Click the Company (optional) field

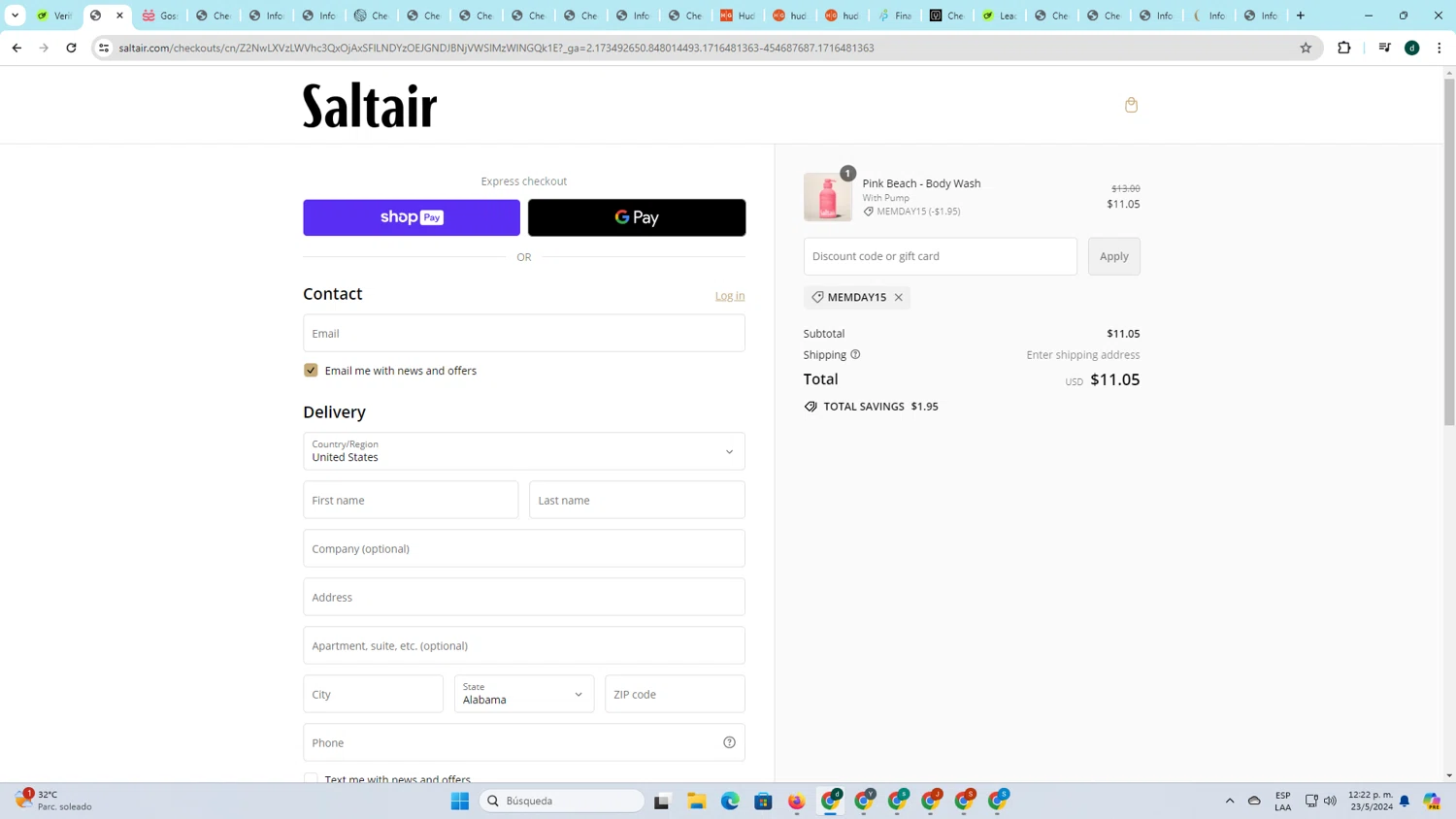524,548
